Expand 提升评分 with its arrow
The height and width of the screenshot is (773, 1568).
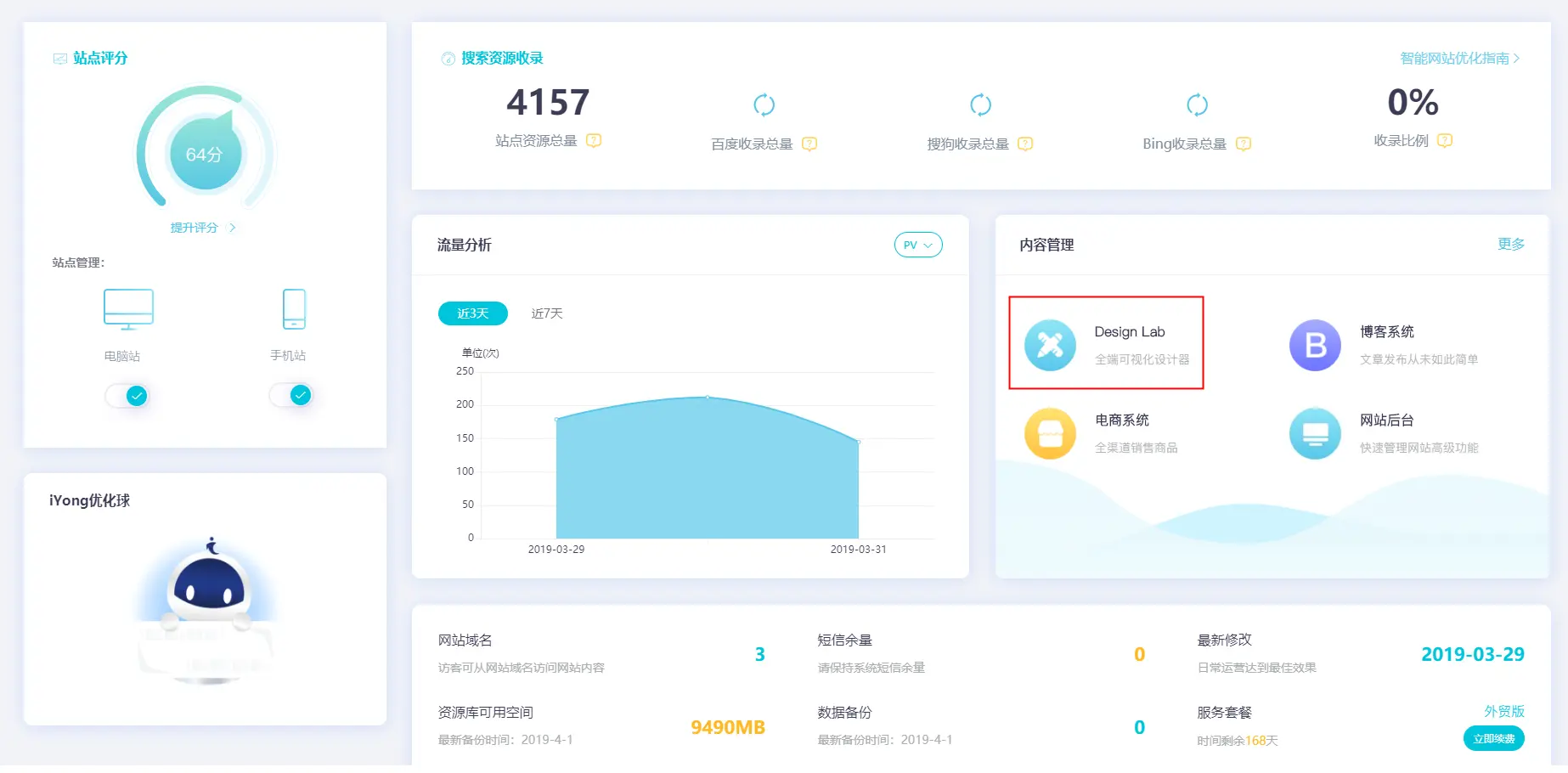click(232, 228)
